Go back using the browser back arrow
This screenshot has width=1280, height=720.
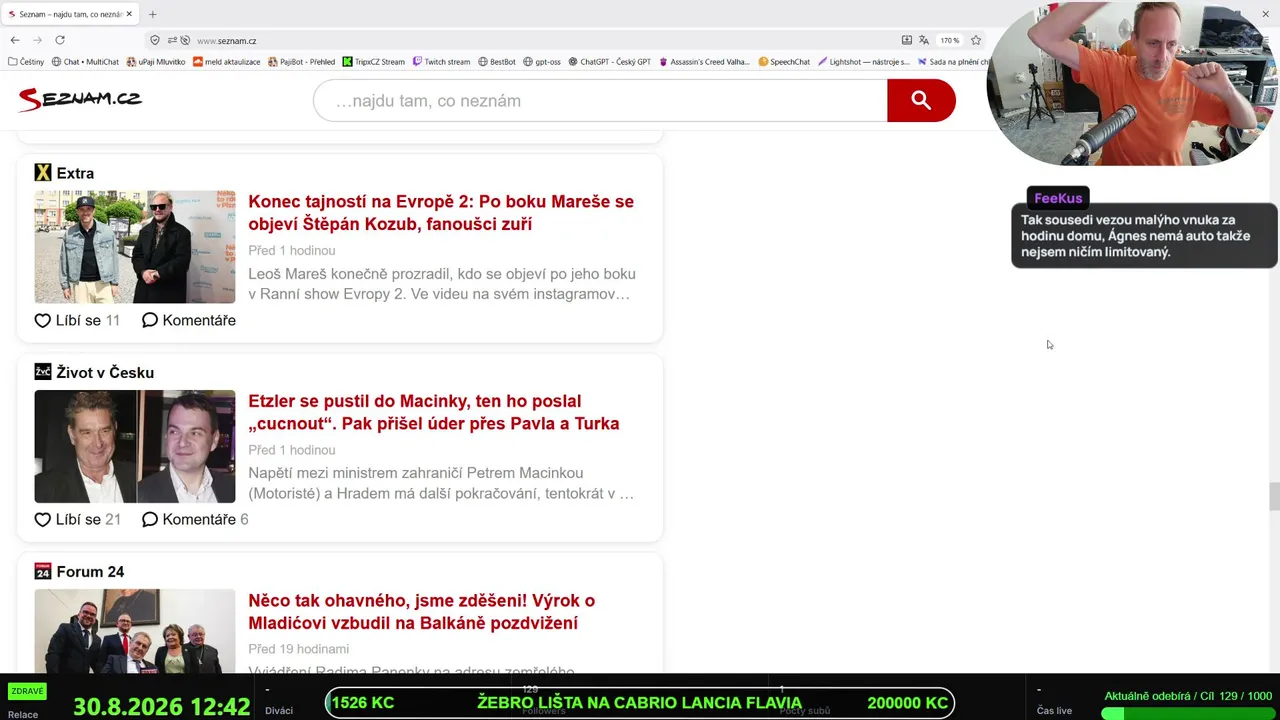click(x=15, y=40)
